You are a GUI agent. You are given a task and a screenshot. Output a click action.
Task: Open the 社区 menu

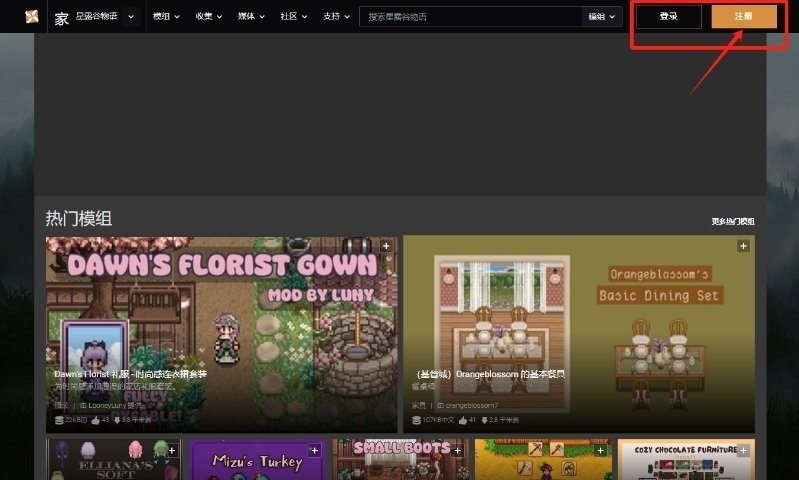[x=294, y=17]
